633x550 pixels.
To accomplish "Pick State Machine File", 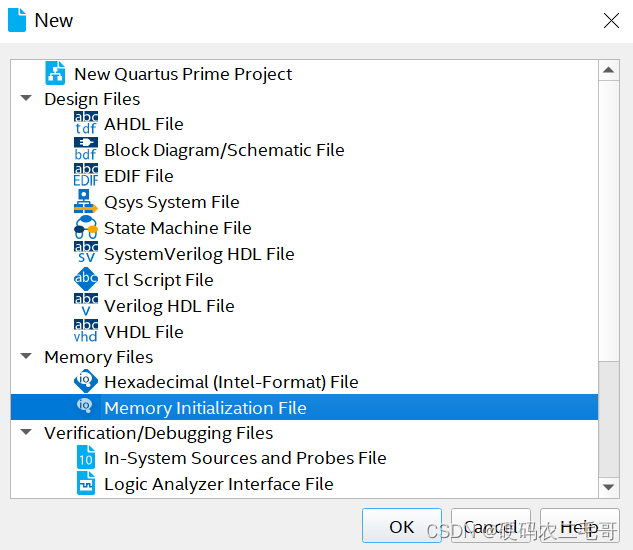I will point(178,228).
